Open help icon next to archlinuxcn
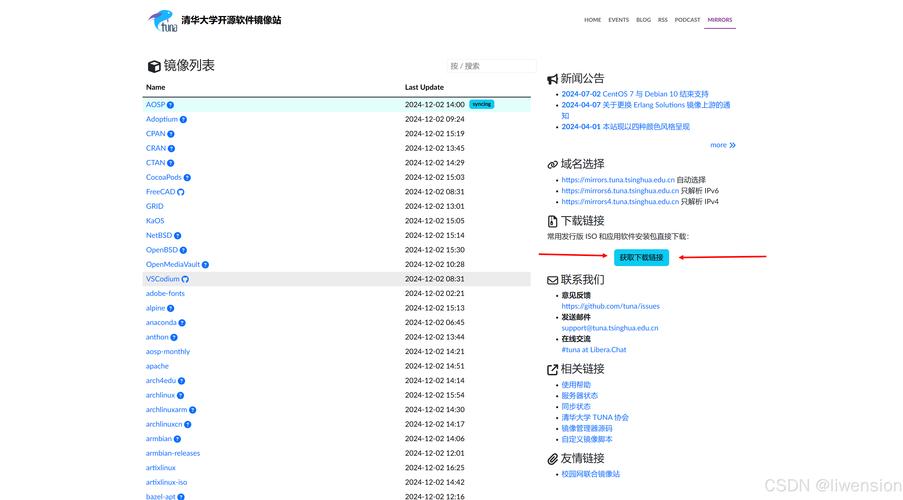Screen dimensions: 903x500 (x=188, y=425)
